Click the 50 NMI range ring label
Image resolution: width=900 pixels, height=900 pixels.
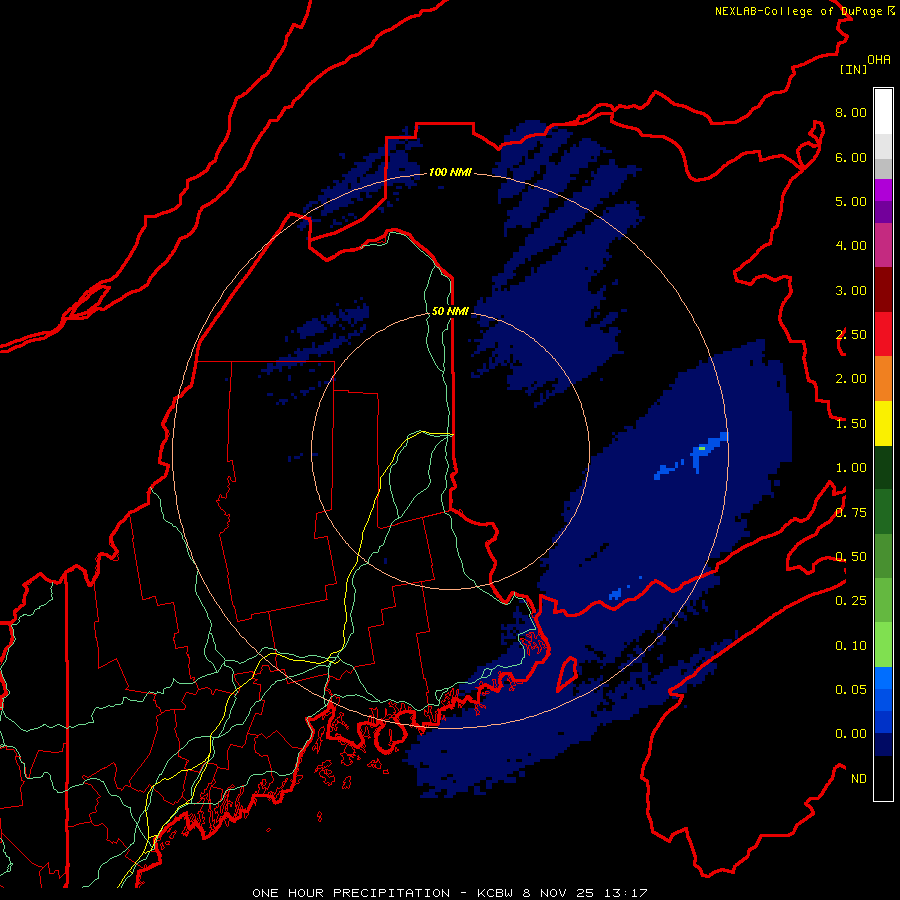(x=450, y=311)
